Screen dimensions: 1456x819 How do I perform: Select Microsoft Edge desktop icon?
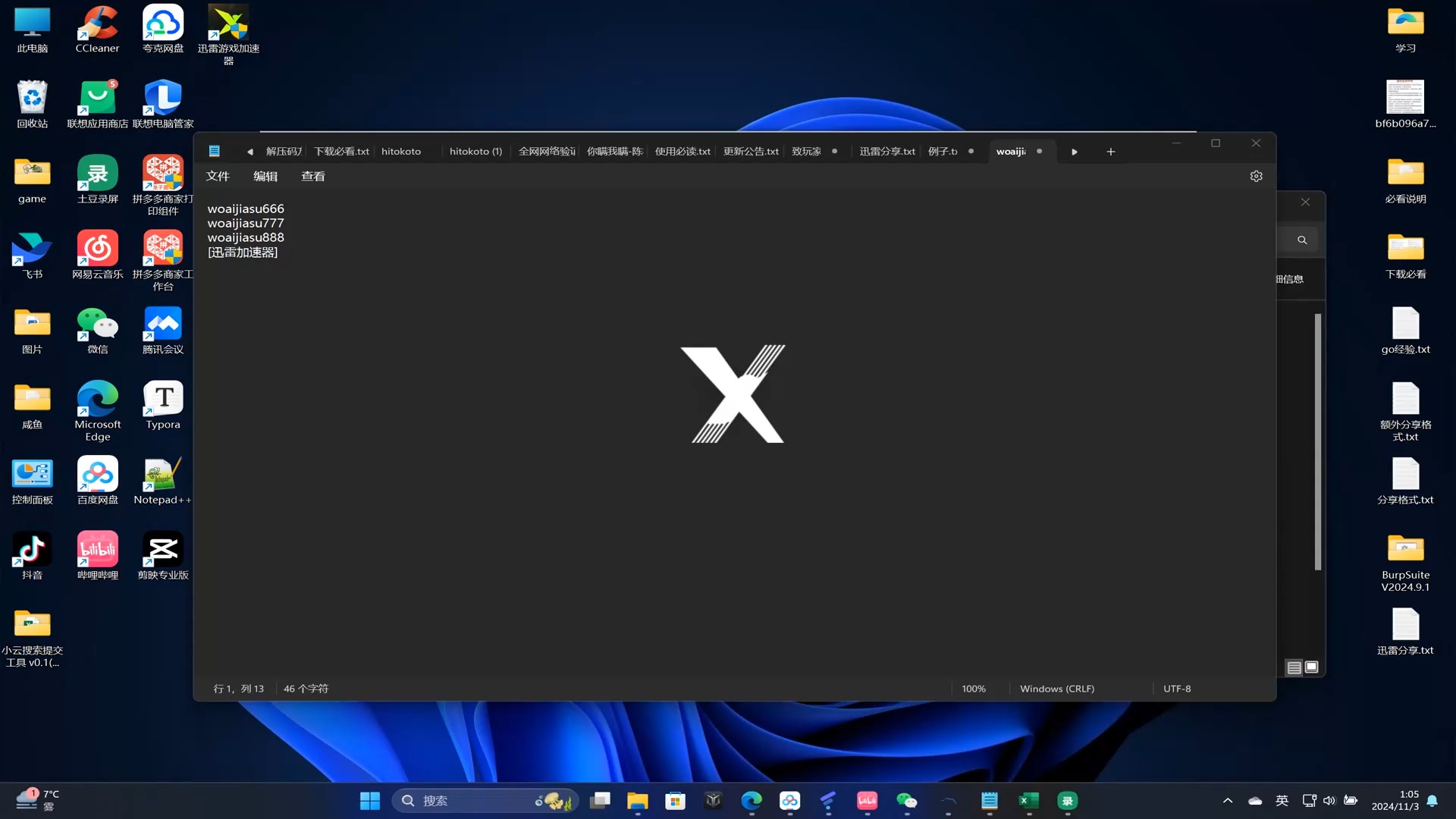[97, 411]
